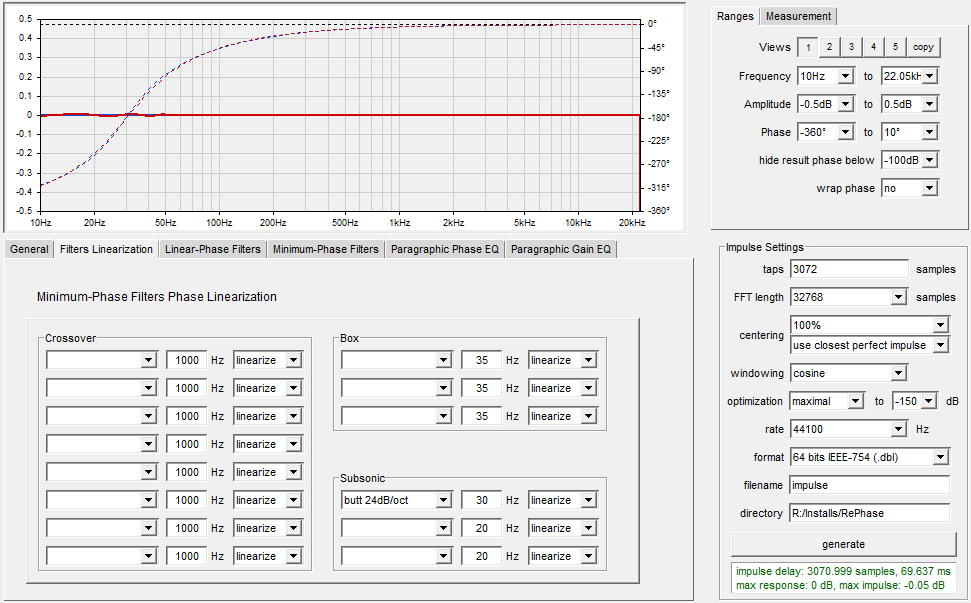Click the filename input field
Viewport: 971px width, 603px height.
[869, 485]
